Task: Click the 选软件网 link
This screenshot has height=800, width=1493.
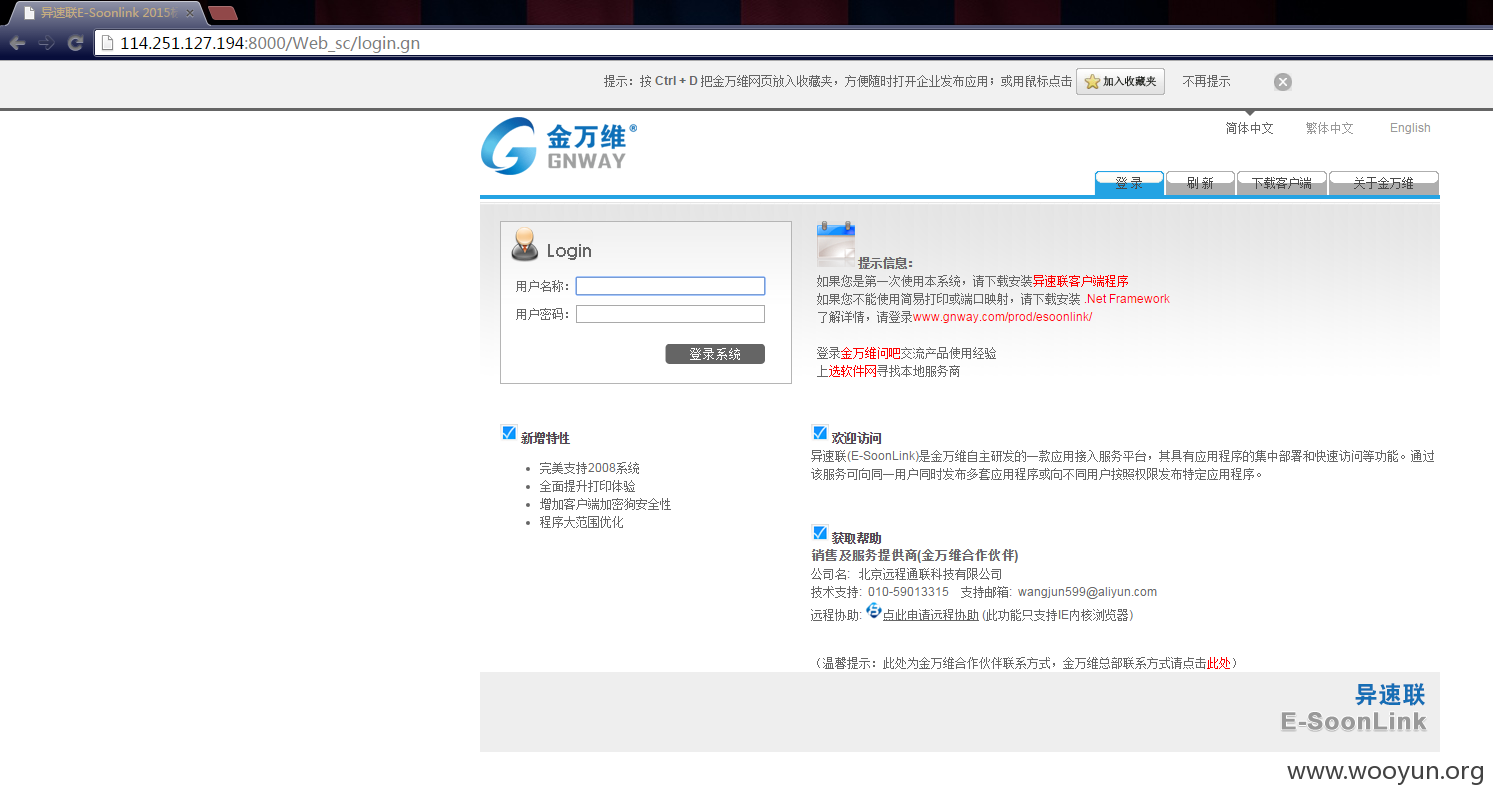Action: [x=852, y=371]
